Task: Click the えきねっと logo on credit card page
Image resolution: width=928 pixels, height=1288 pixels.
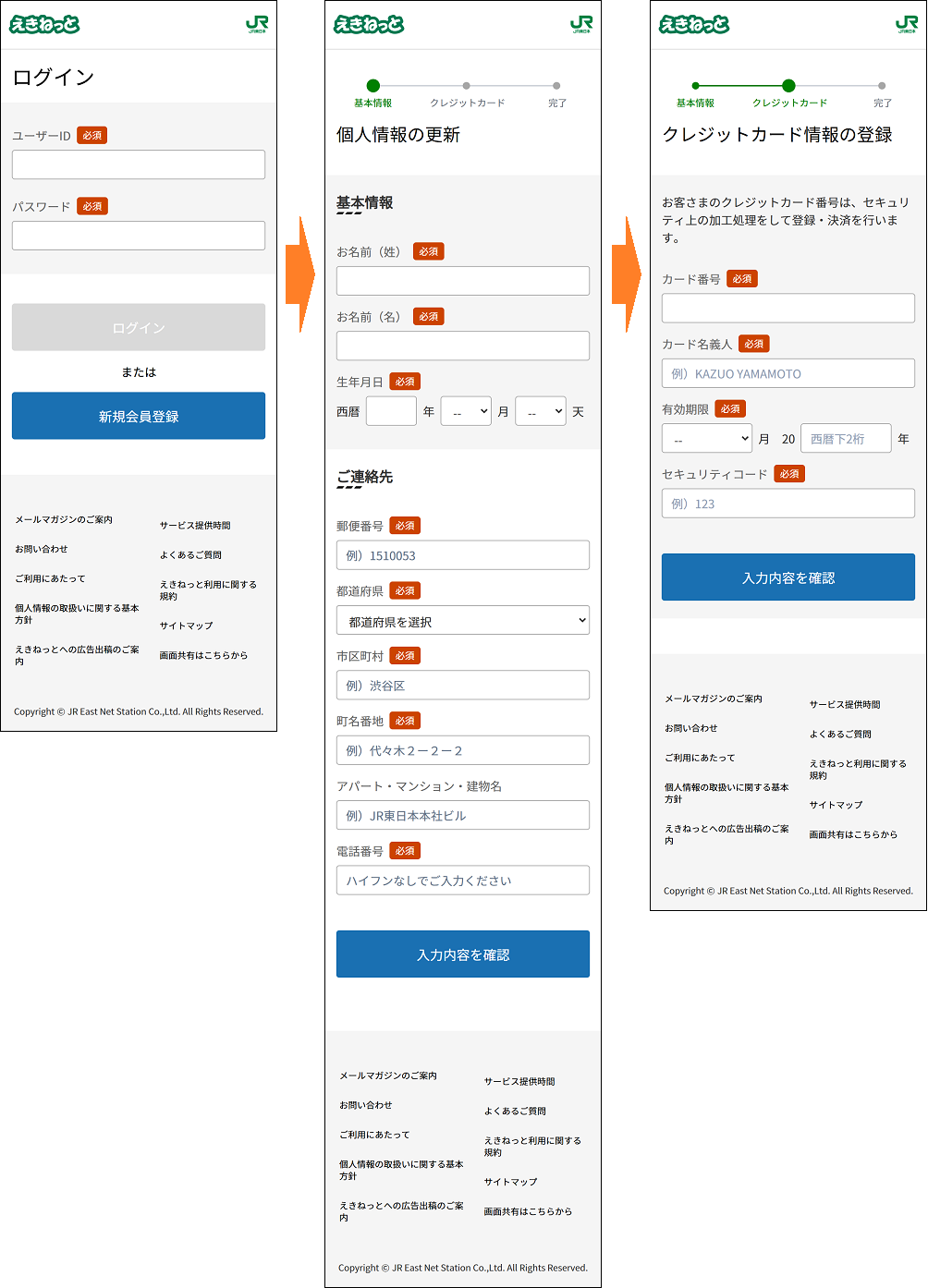Action: point(694,25)
